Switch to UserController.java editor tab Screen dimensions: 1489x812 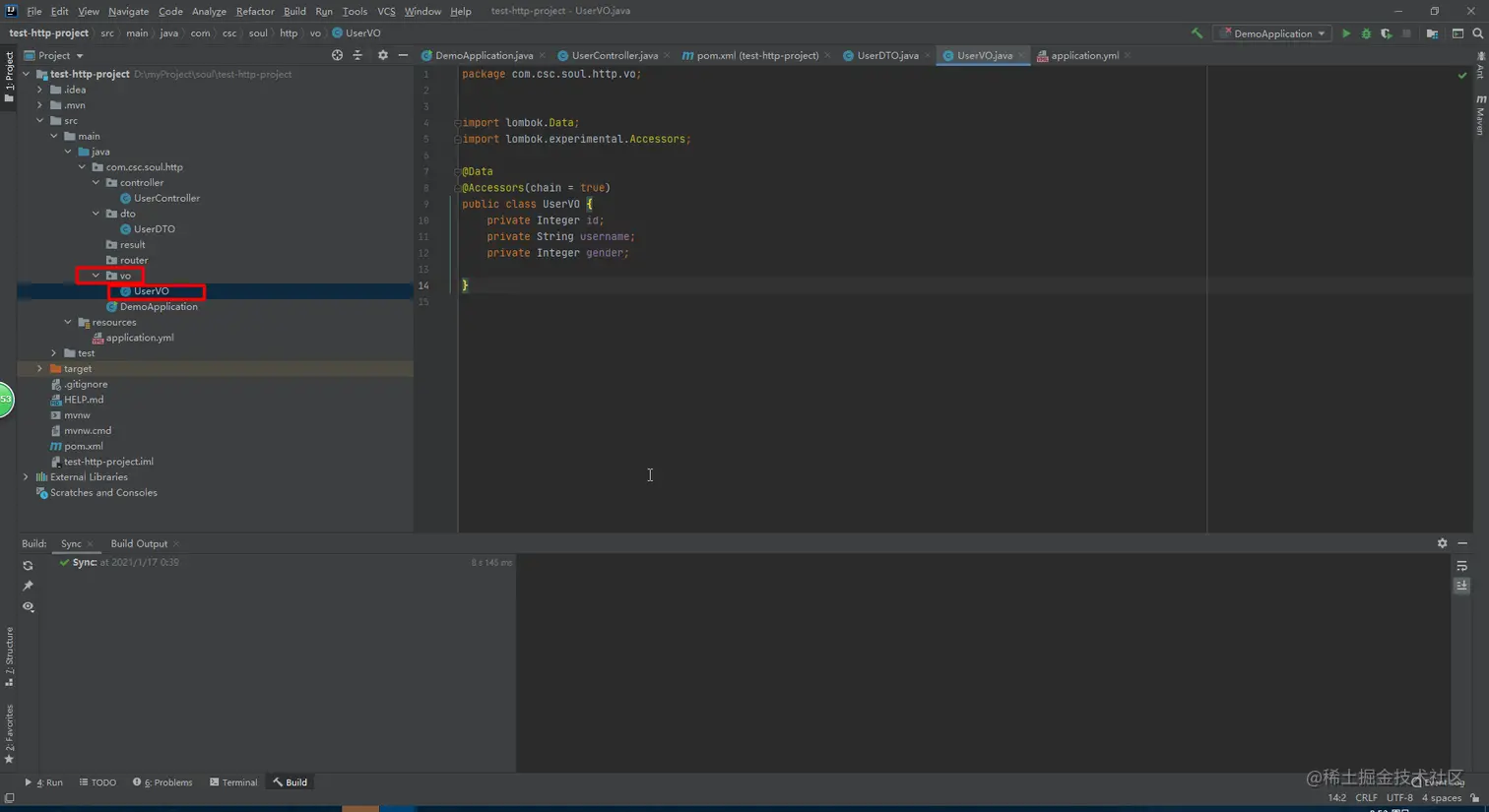pyautogui.click(x=614, y=56)
